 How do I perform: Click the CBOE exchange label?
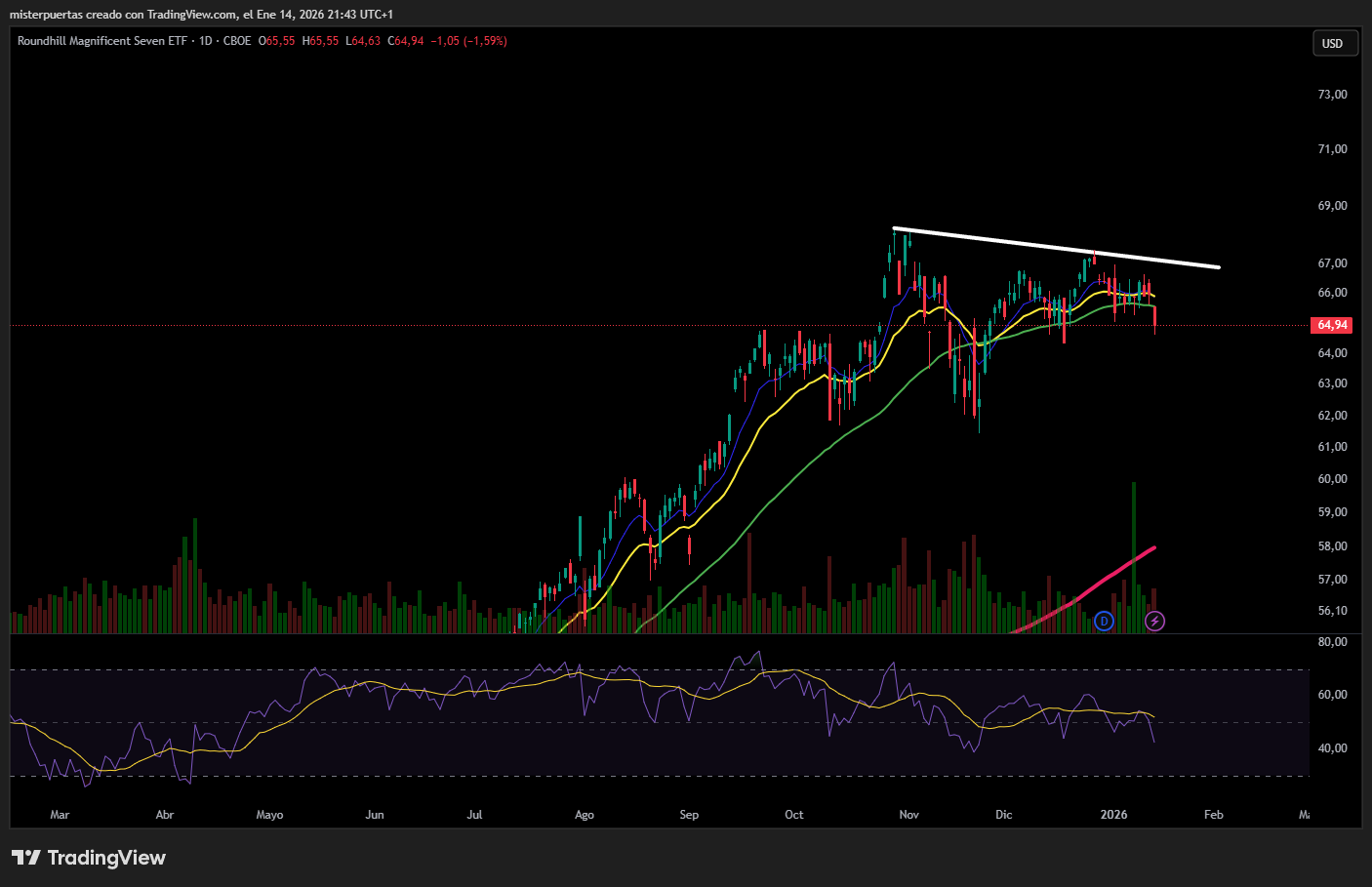[x=237, y=41]
